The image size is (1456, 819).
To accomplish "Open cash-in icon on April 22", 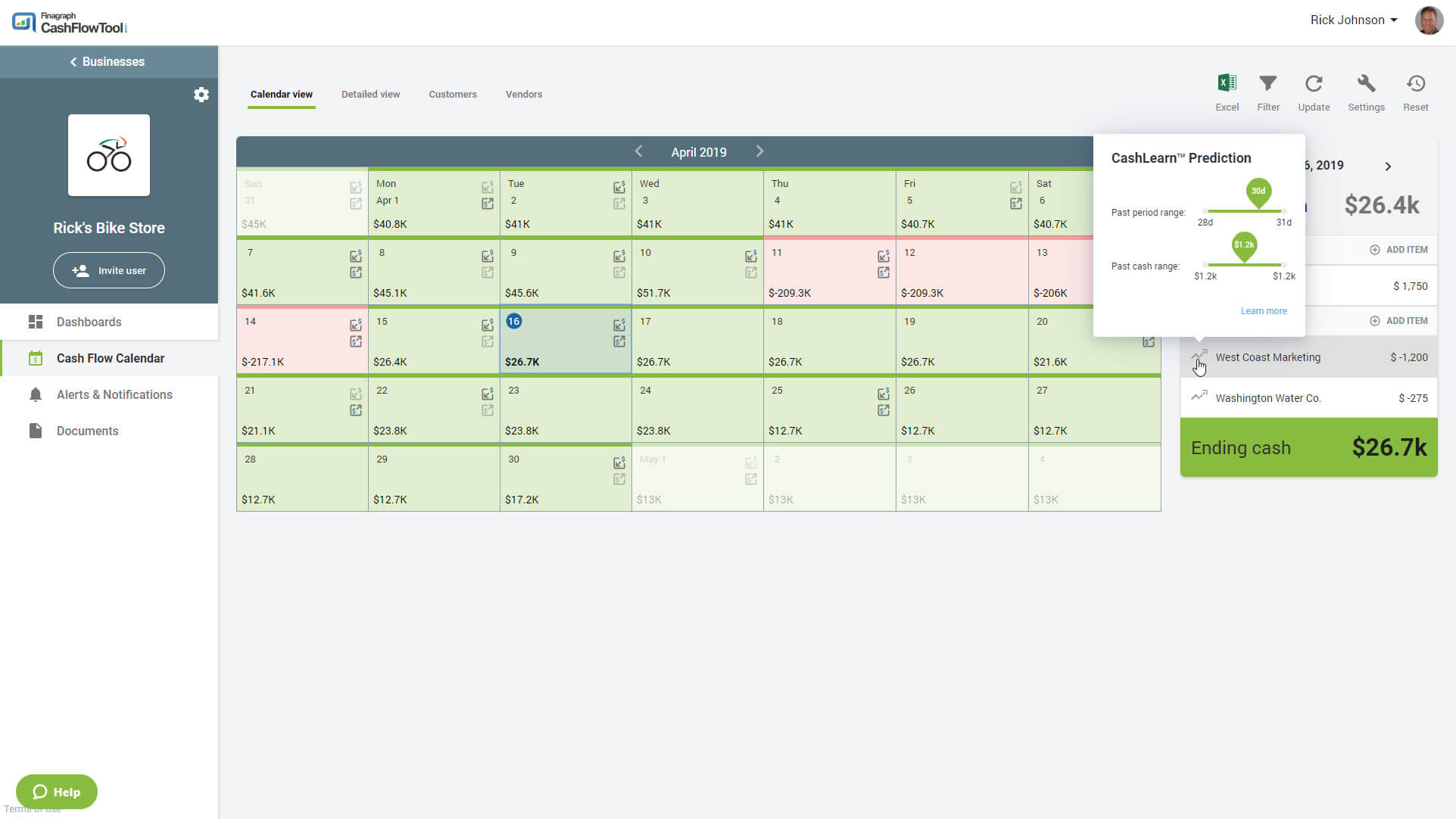I will click(488, 394).
